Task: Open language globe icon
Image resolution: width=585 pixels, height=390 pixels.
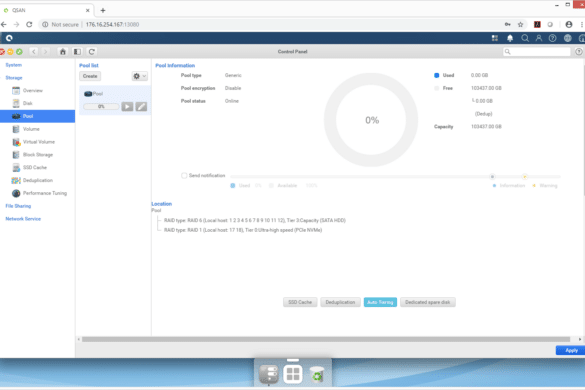Action: [567, 38]
